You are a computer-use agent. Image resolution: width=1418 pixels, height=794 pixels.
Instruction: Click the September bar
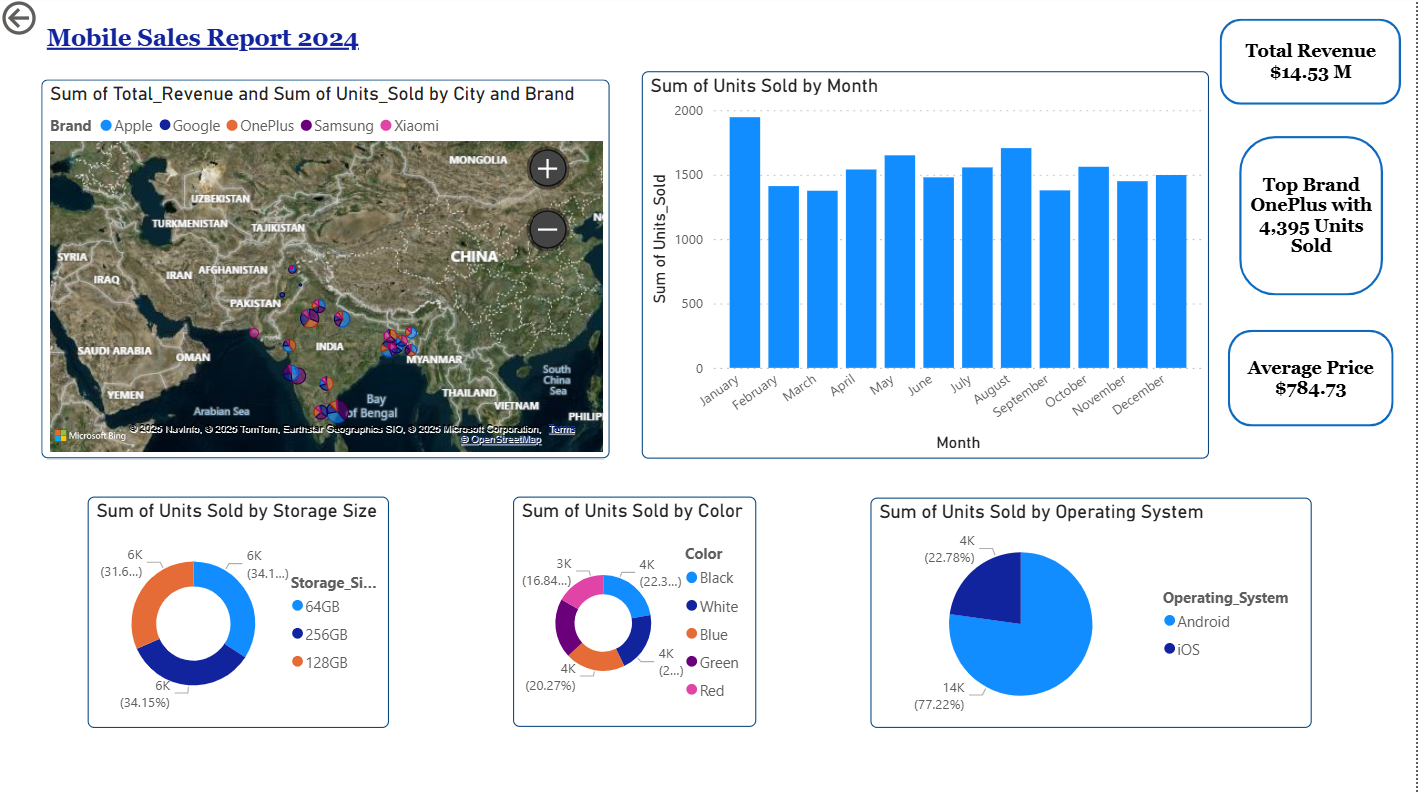click(1055, 279)
